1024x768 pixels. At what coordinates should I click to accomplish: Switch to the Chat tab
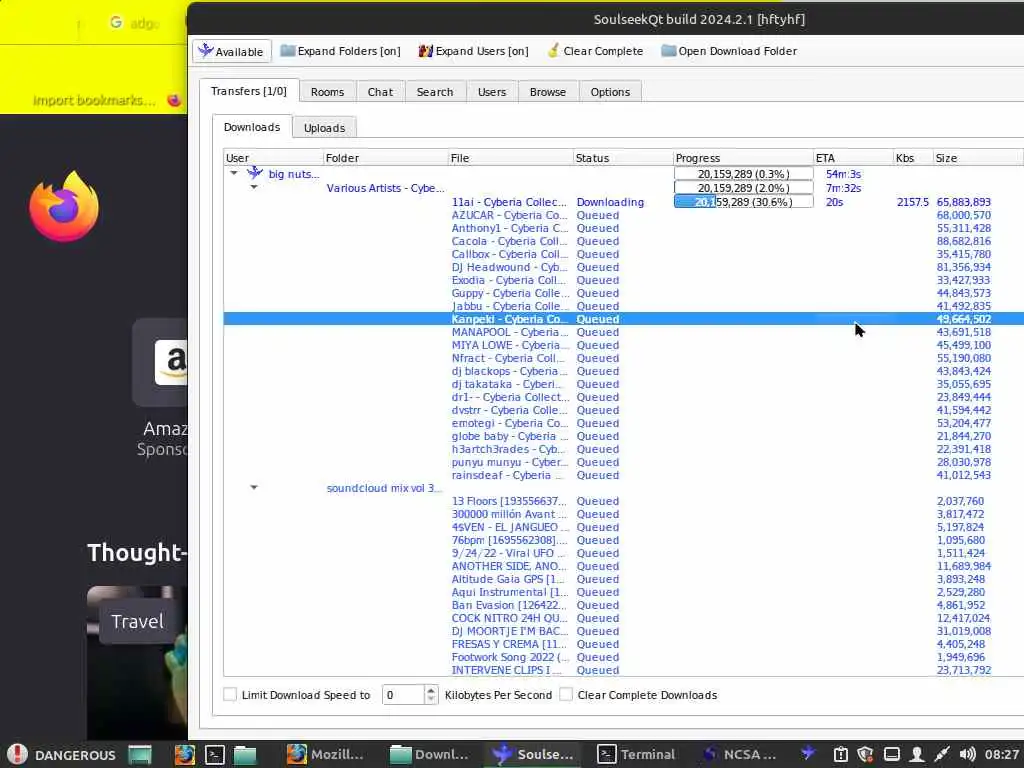tap(380, 92)
